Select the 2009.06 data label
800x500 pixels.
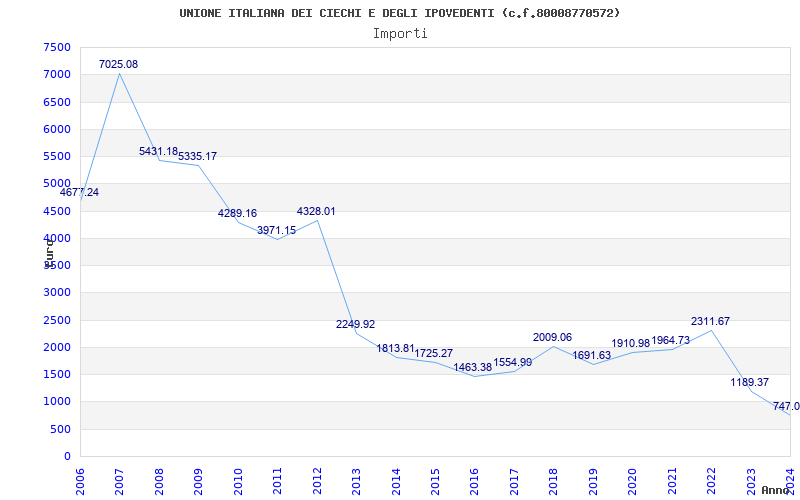click(553, 337)
